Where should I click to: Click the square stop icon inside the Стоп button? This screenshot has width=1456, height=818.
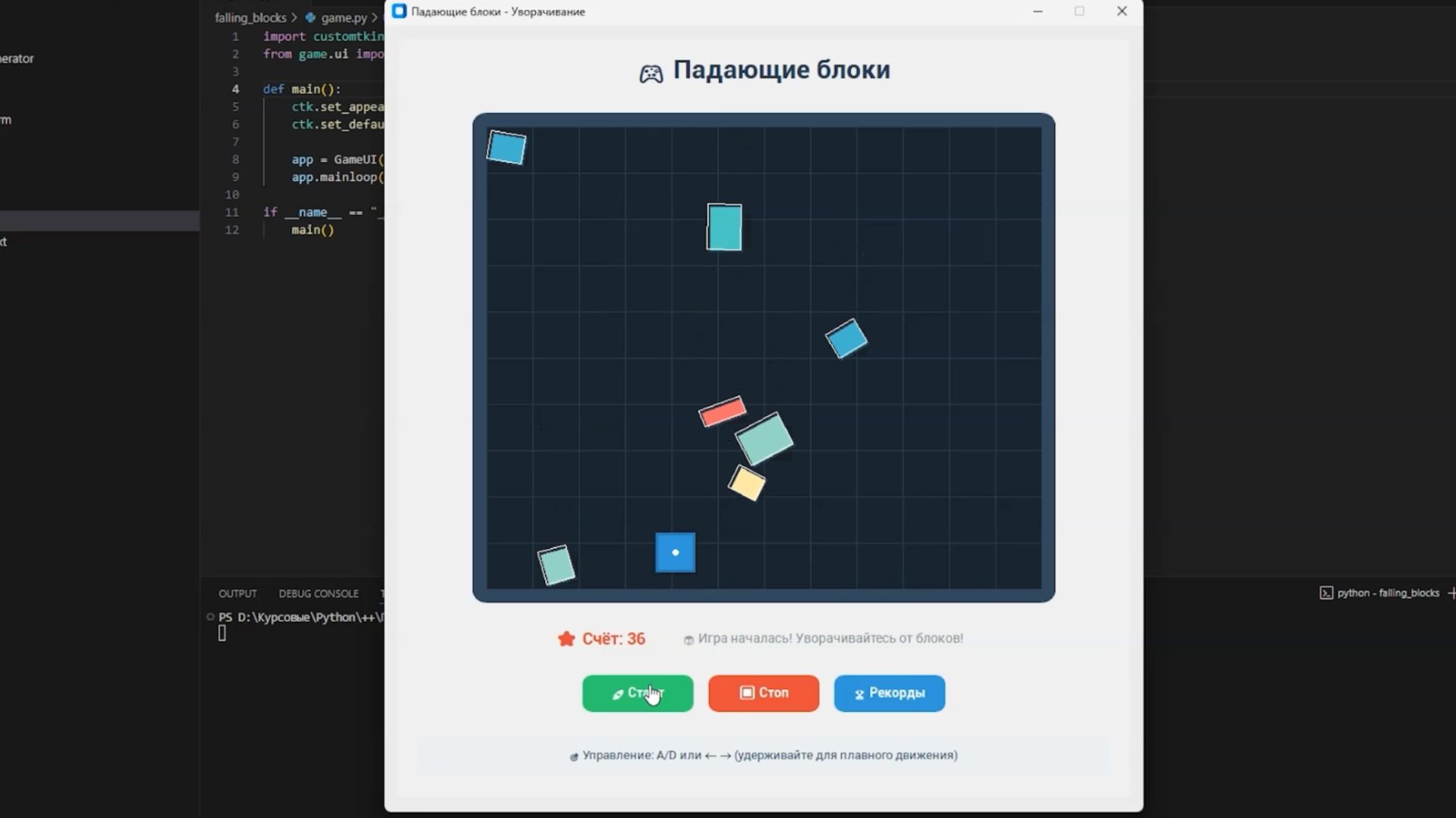pos(746,693)
